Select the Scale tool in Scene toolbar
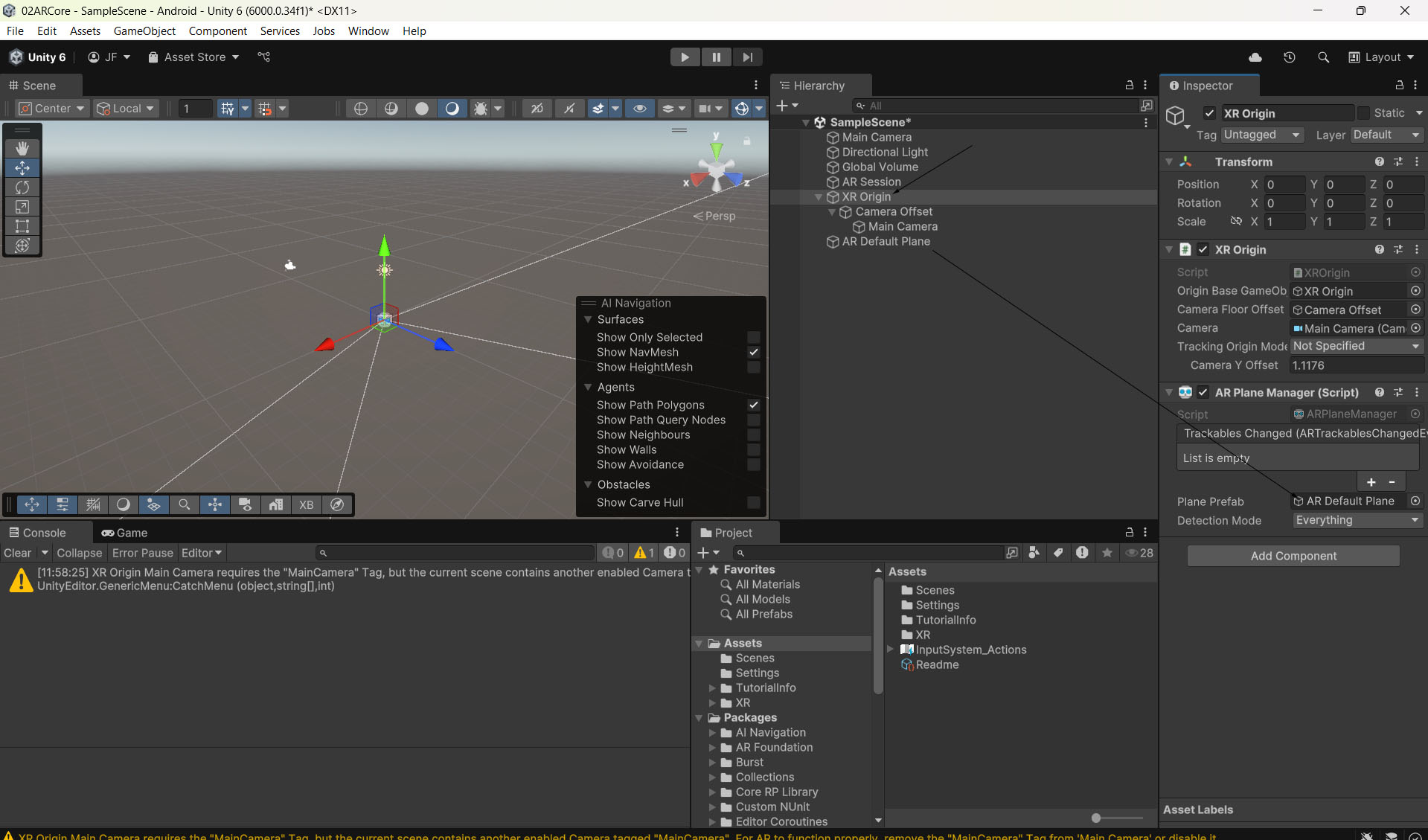Image resolution: width=1428 pixels, height=840 pixels. tap(22, 207)
